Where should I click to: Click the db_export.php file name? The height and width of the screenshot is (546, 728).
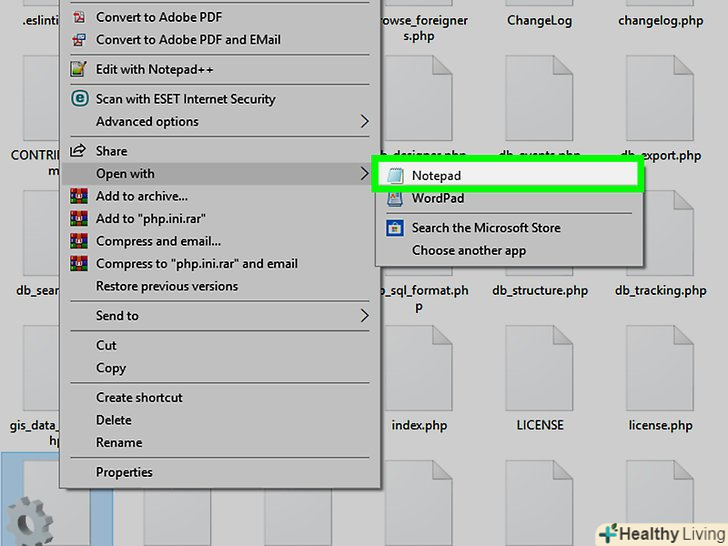tap(661, 156)
